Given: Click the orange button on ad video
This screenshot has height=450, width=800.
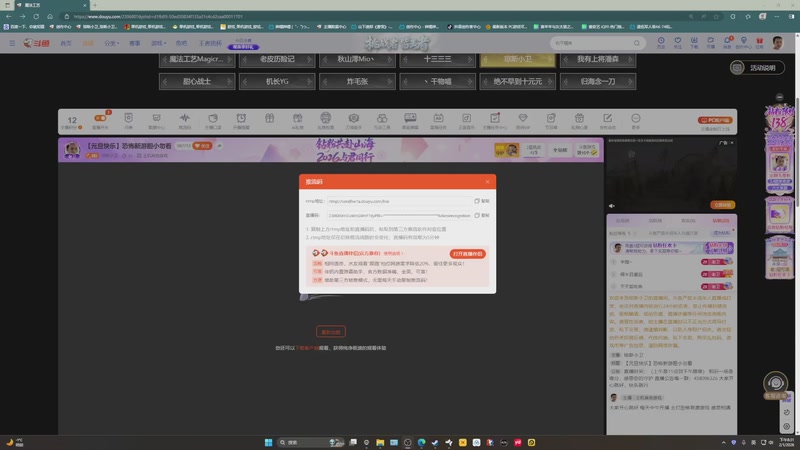Looking at the screenshot, I should coord(722,205).
